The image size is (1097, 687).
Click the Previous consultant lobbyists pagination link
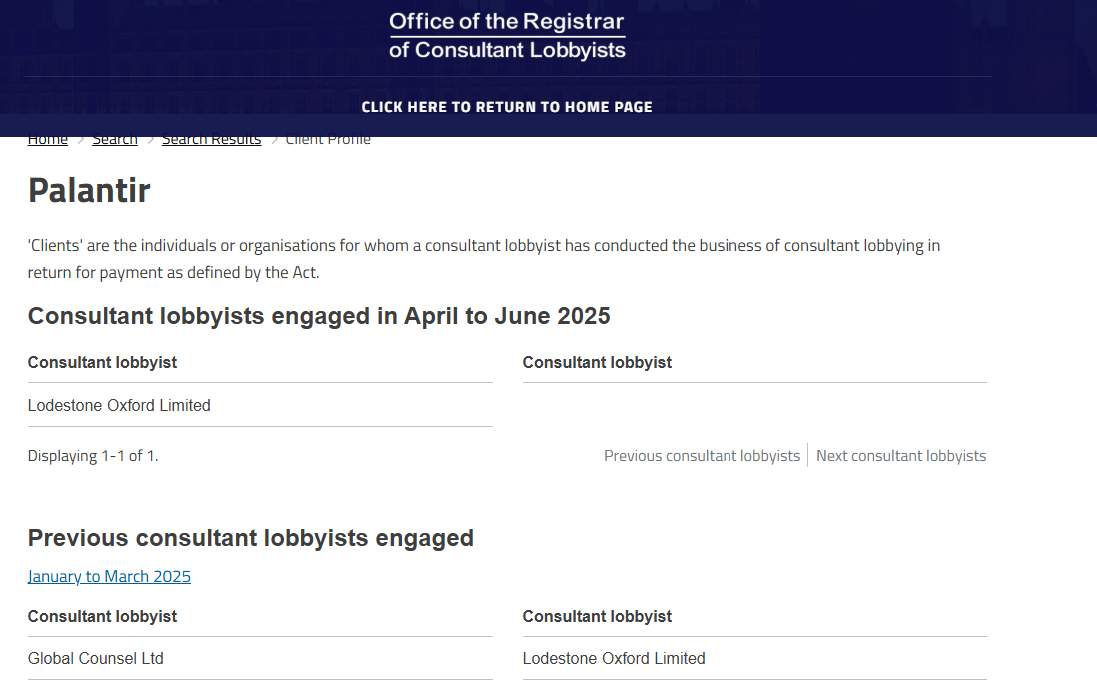[x=702, y=456]
